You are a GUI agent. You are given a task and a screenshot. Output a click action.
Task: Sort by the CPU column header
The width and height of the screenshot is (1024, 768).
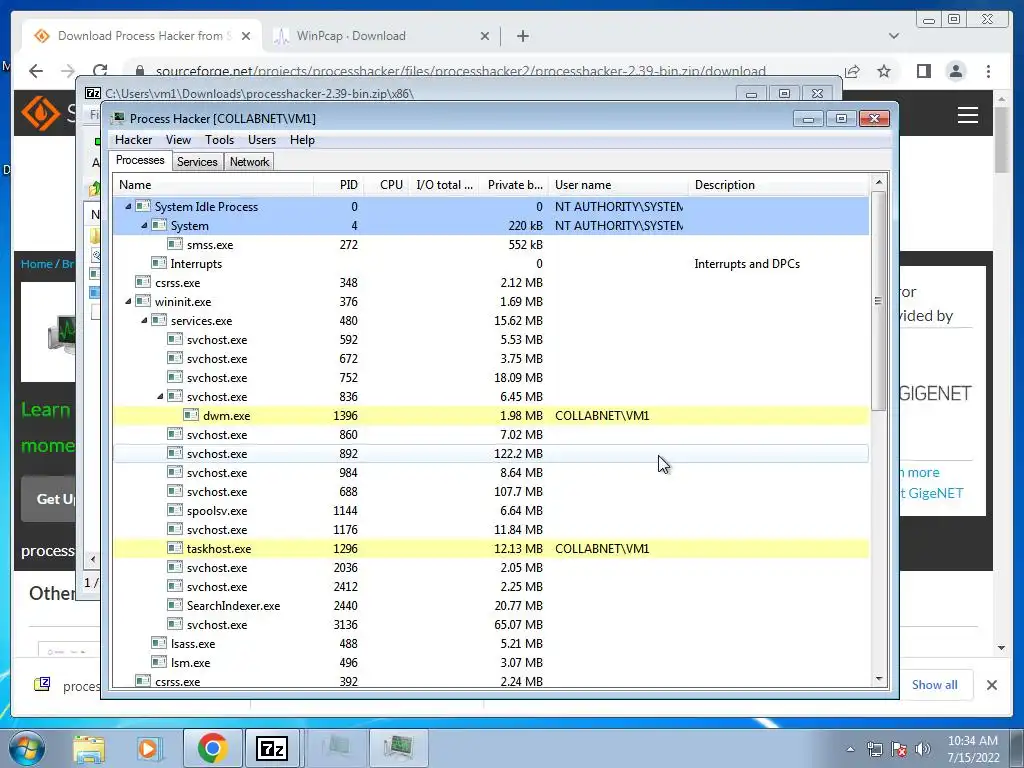point(387,185)
